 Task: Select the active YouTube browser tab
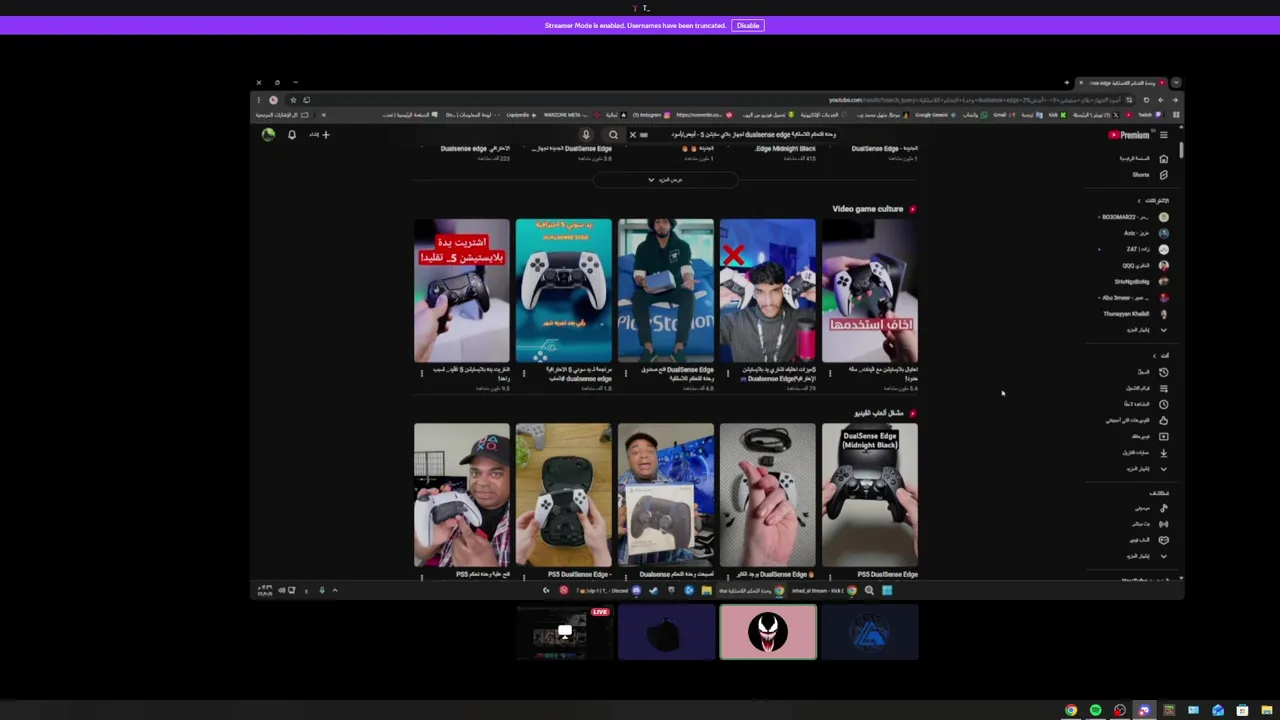point(1123,83)
